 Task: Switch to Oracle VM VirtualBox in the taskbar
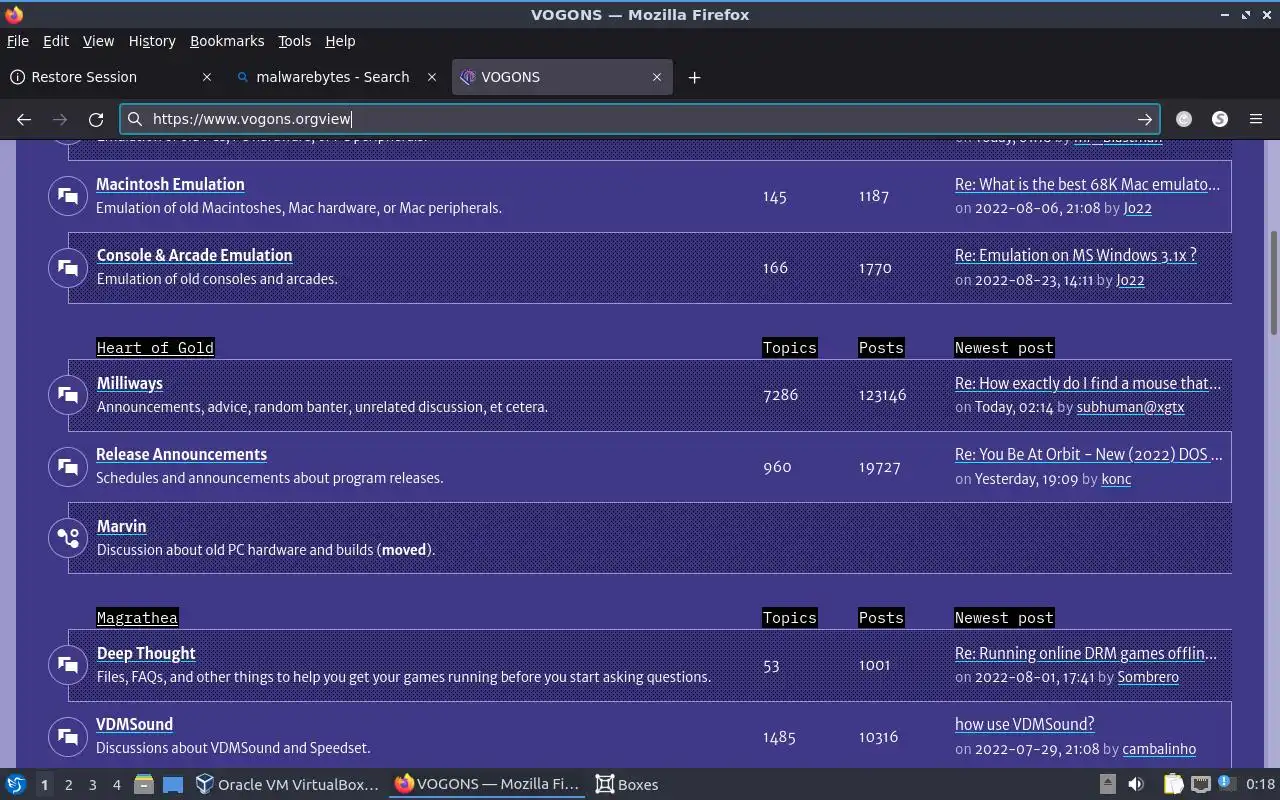pyautogui.click(x=287, y=784)
